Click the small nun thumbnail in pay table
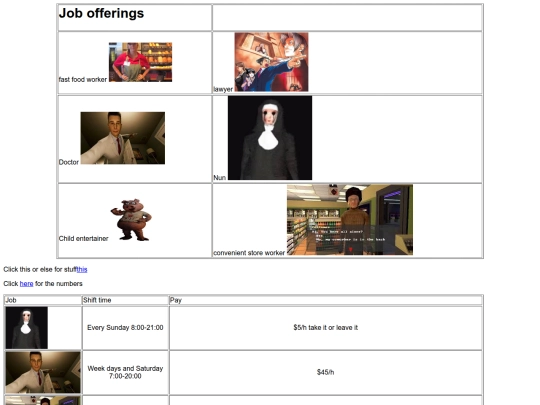The width and height of the screenshot is (540, 405). 27,328
